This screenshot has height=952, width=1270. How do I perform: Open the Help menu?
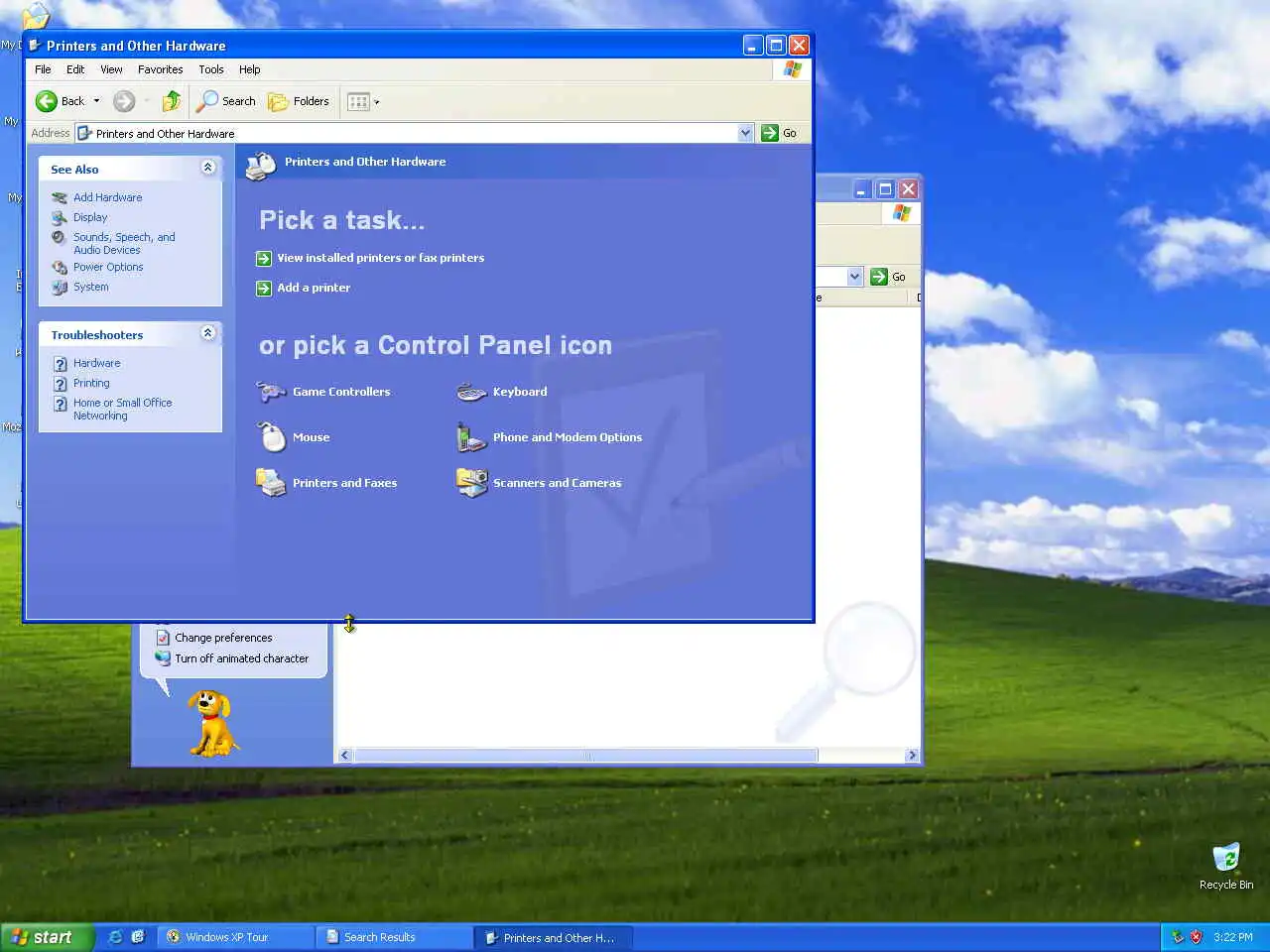click(x=249, y=69)
